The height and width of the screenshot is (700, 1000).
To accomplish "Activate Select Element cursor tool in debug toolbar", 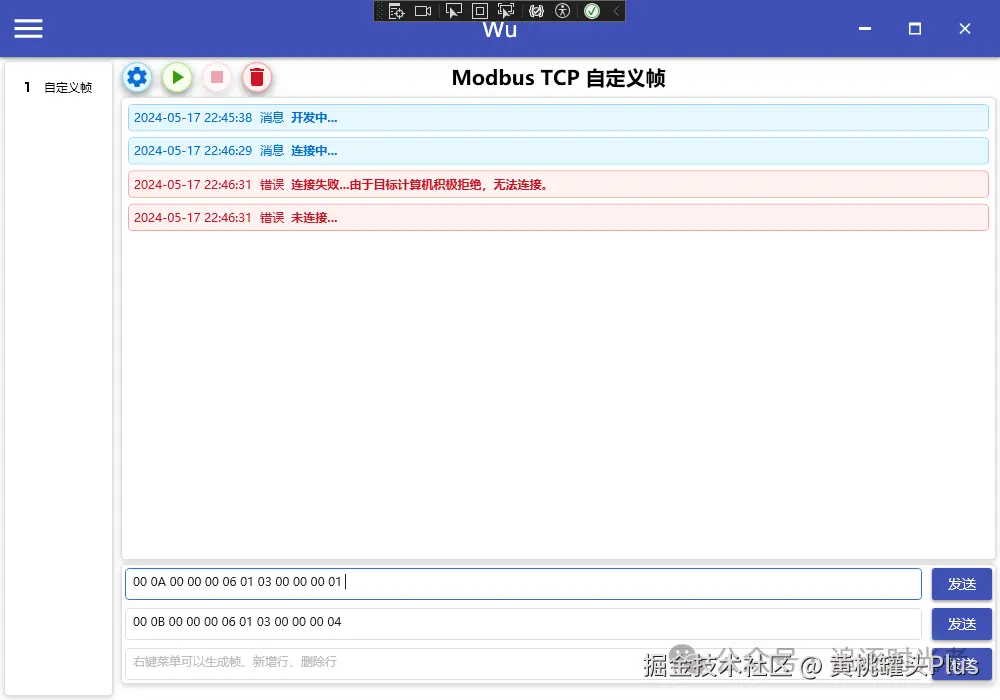I will click(x=453, y=11).
